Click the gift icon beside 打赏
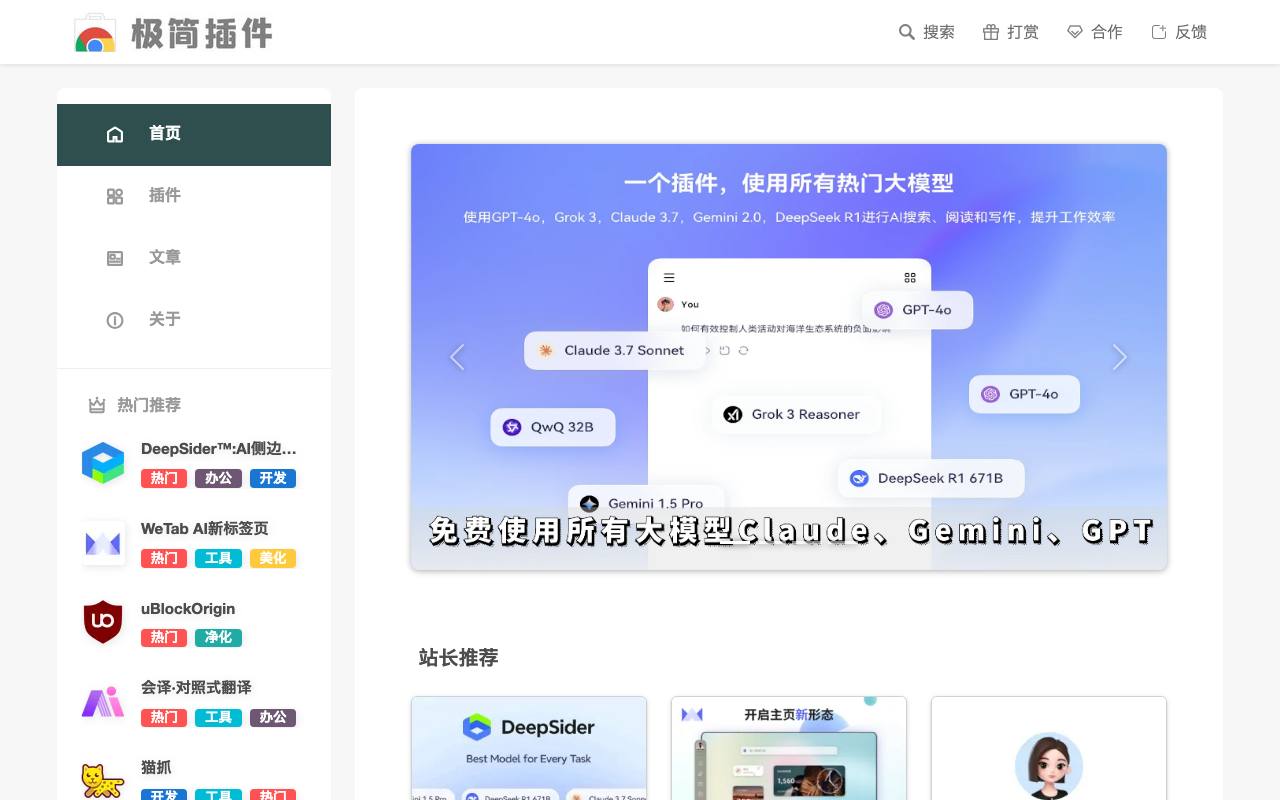The width and height of the screenshot is (1280, 800). coord(991,32)
